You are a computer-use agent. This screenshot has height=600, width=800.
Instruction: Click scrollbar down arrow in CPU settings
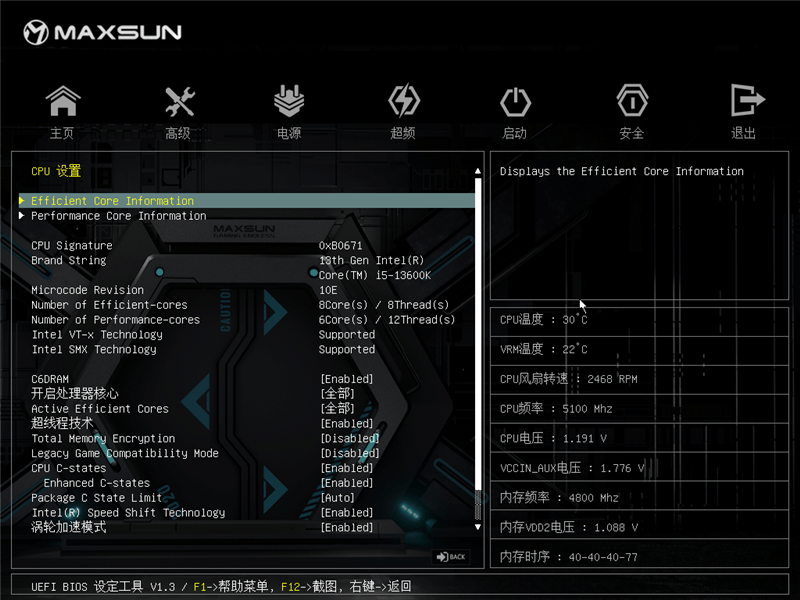(478, 527)
